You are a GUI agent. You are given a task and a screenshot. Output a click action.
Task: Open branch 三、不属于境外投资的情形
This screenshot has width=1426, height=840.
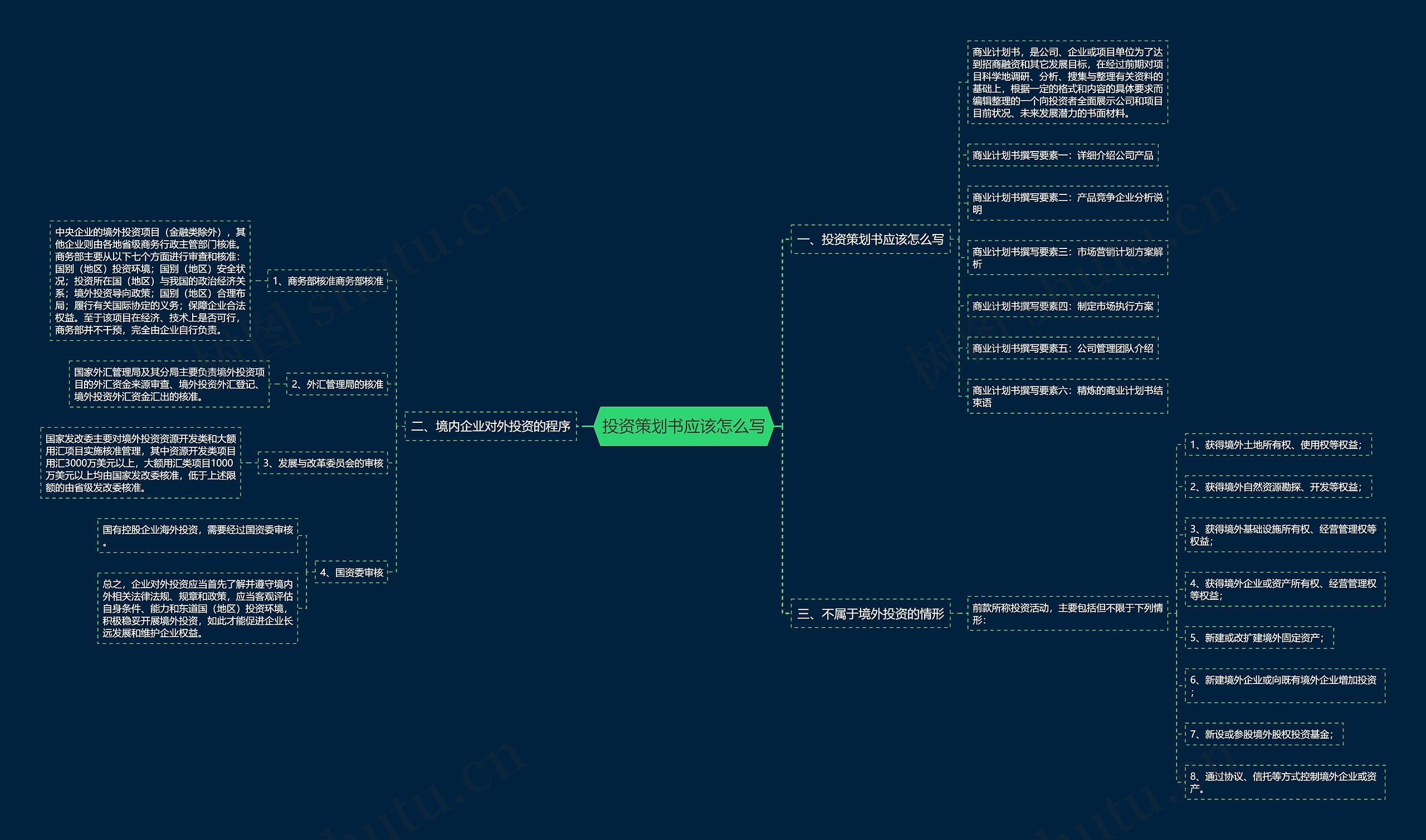pyautogui.click(x=870, y=614)
